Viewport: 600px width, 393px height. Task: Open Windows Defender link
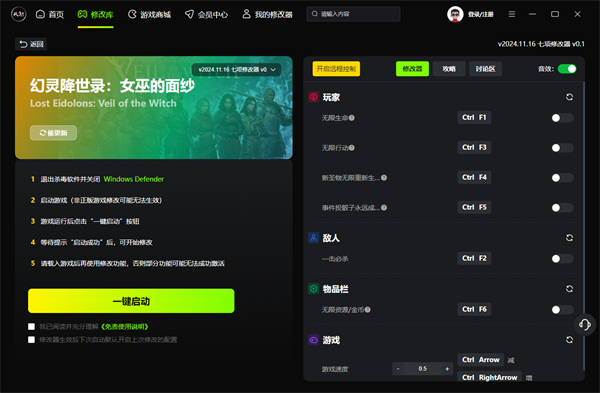[x=134, y=179]
